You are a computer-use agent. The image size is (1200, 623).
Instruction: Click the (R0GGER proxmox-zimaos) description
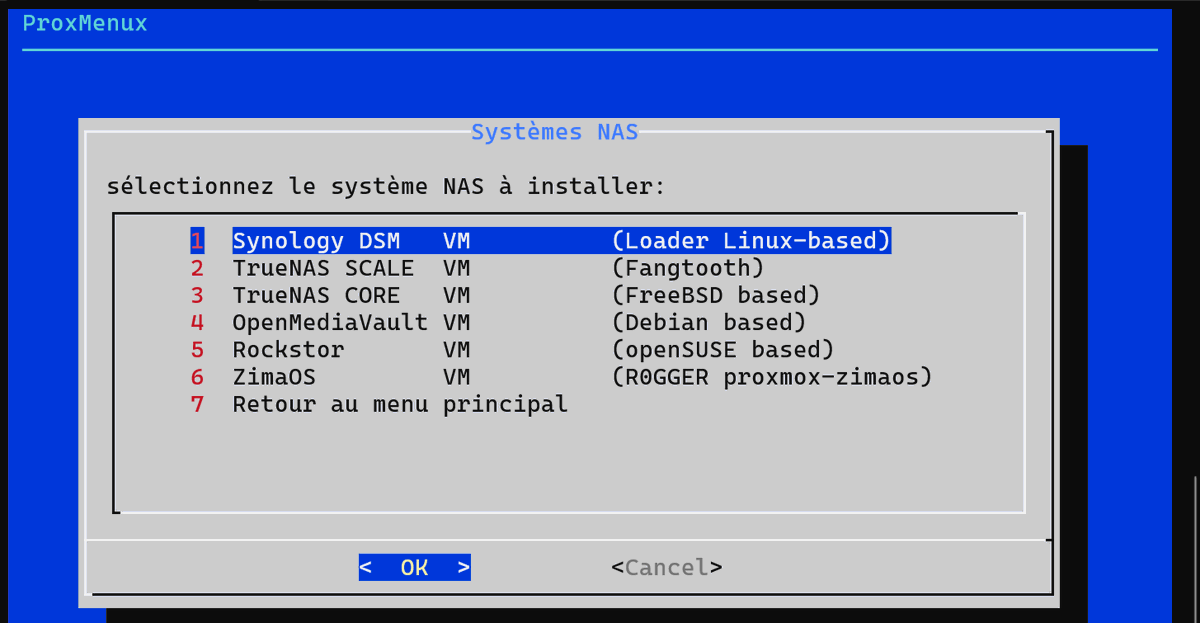click(x=772, y=378)
